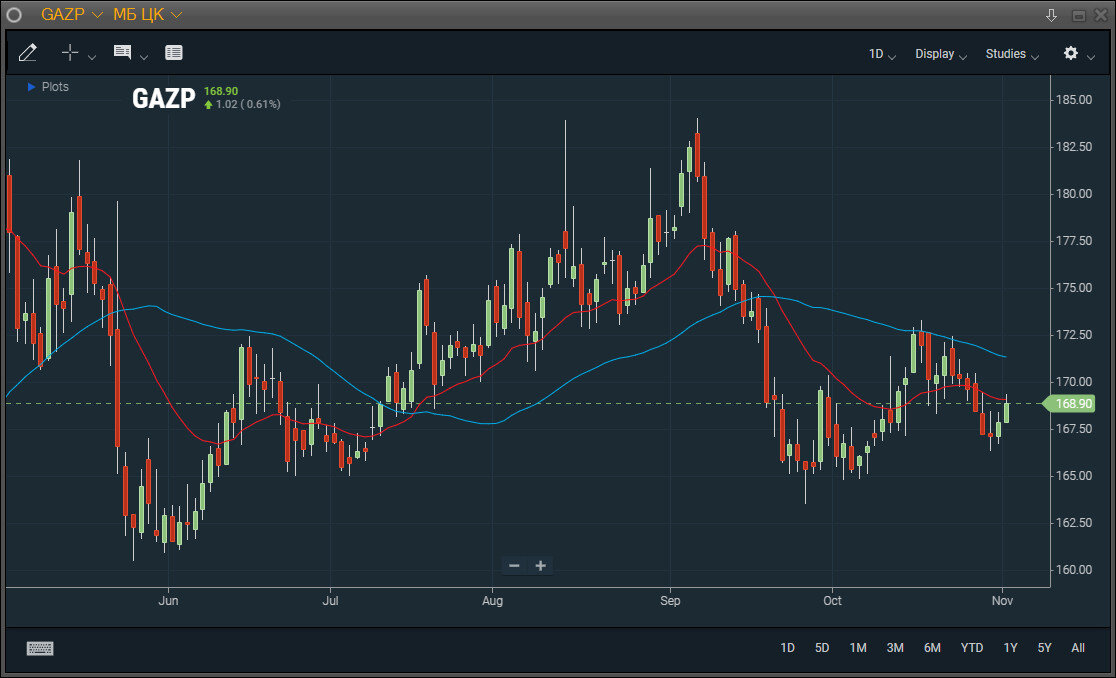Open the 1D interval dropdown
The width and height of the screenshot is (1116, 678).
tap(882, 54)
